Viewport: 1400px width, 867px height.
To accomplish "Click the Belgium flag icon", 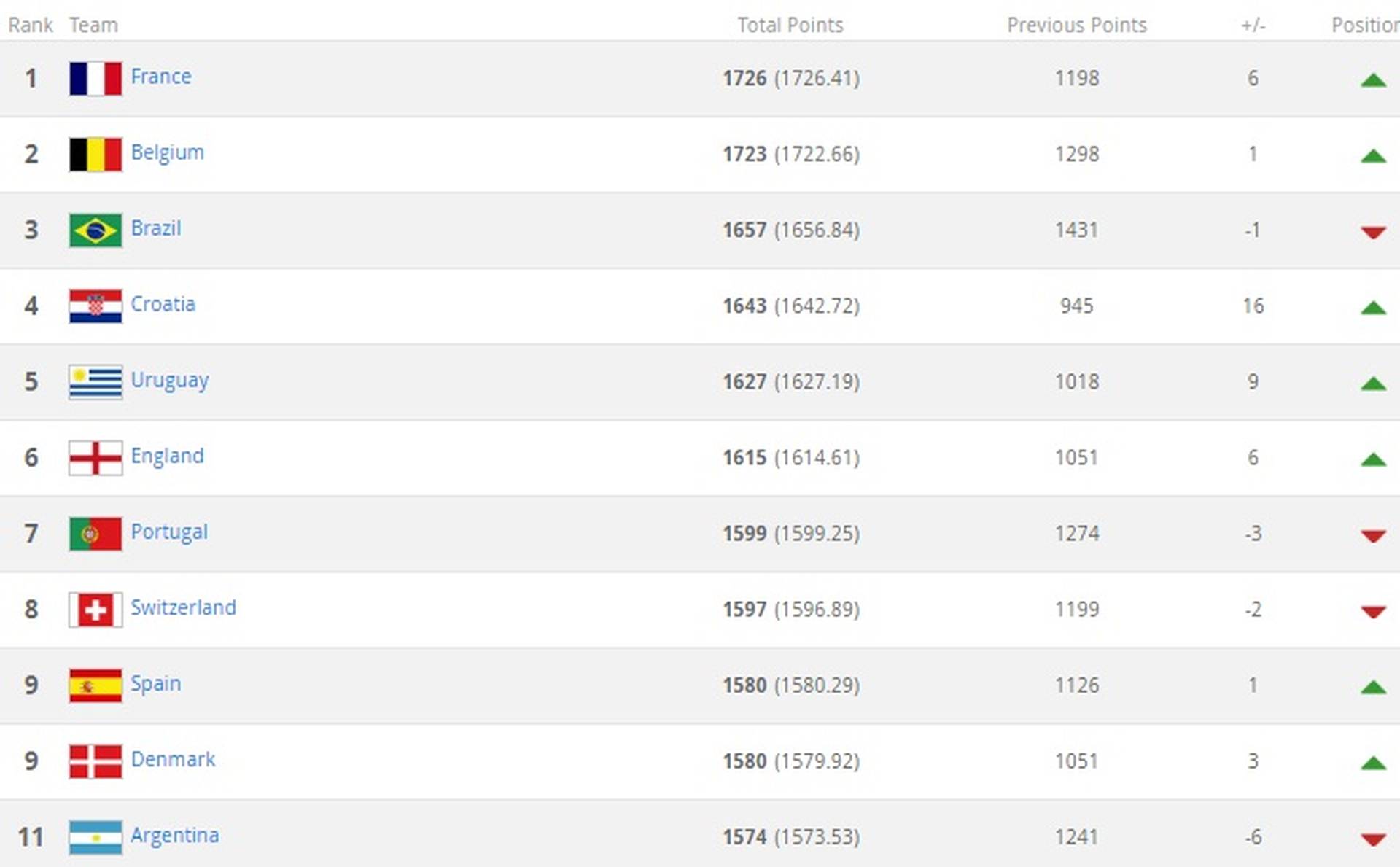I will [96, 155].
